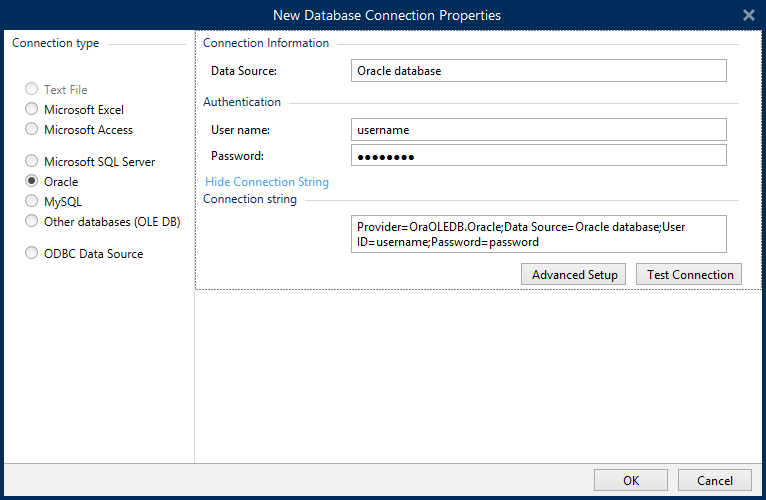Click inside the Connection string text box

click(538, 234)
